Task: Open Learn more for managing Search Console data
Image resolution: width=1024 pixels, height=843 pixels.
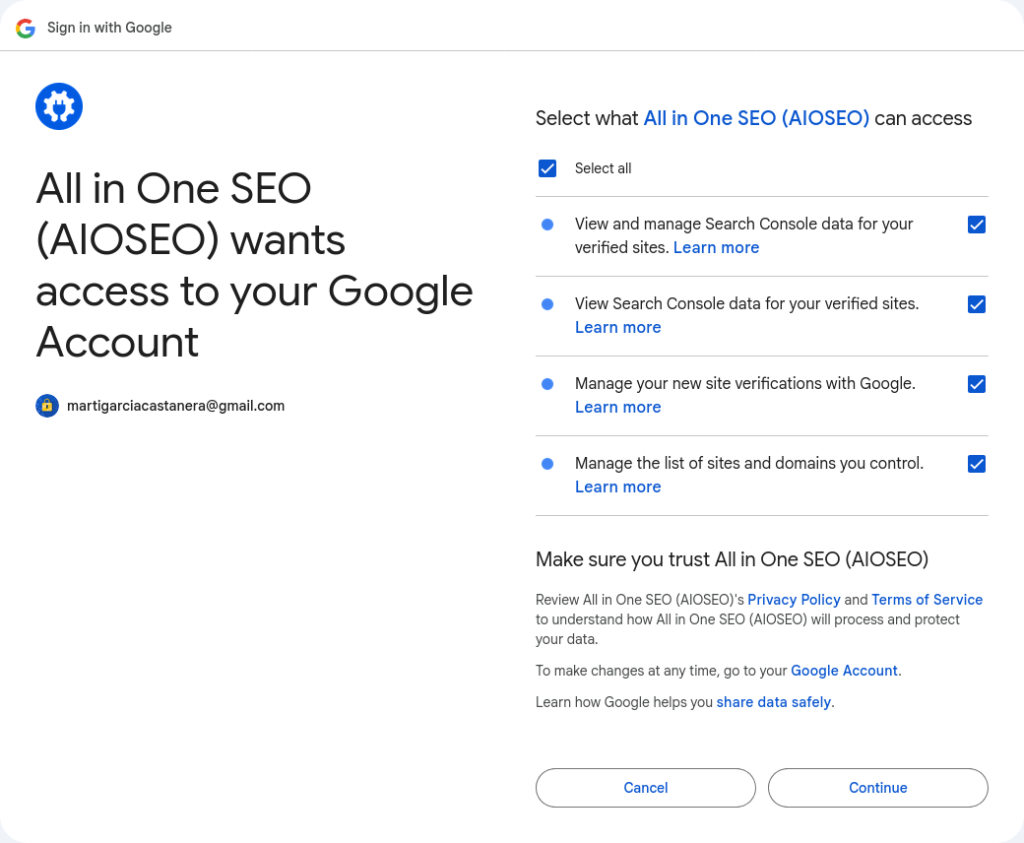Action: [716, 248]
